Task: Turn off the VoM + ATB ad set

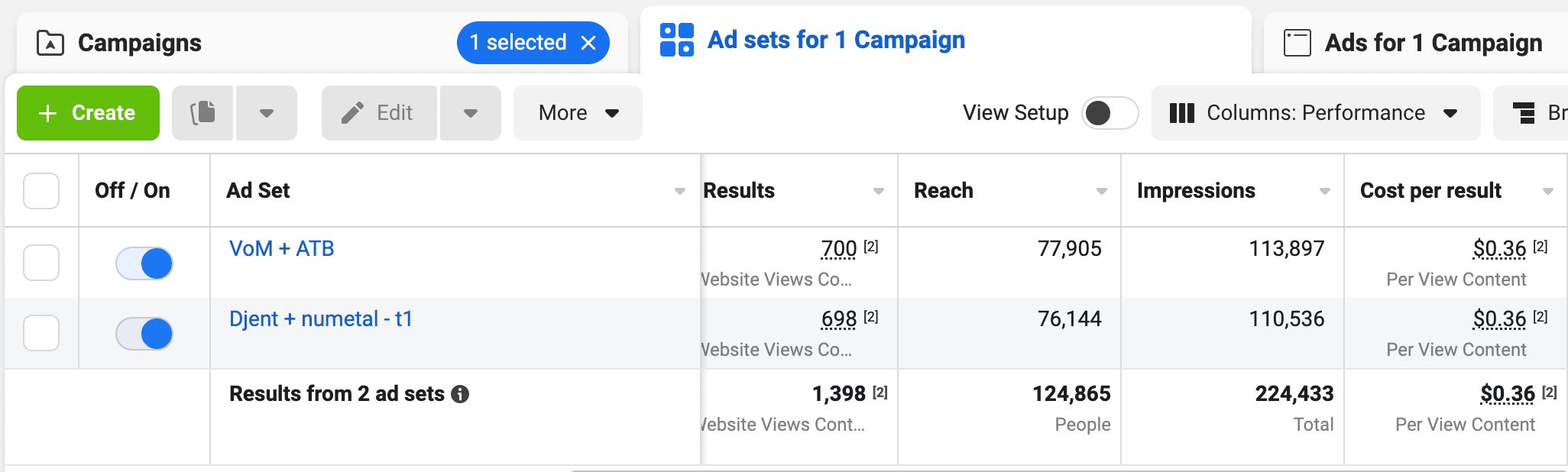Action: tap(144, 263)
